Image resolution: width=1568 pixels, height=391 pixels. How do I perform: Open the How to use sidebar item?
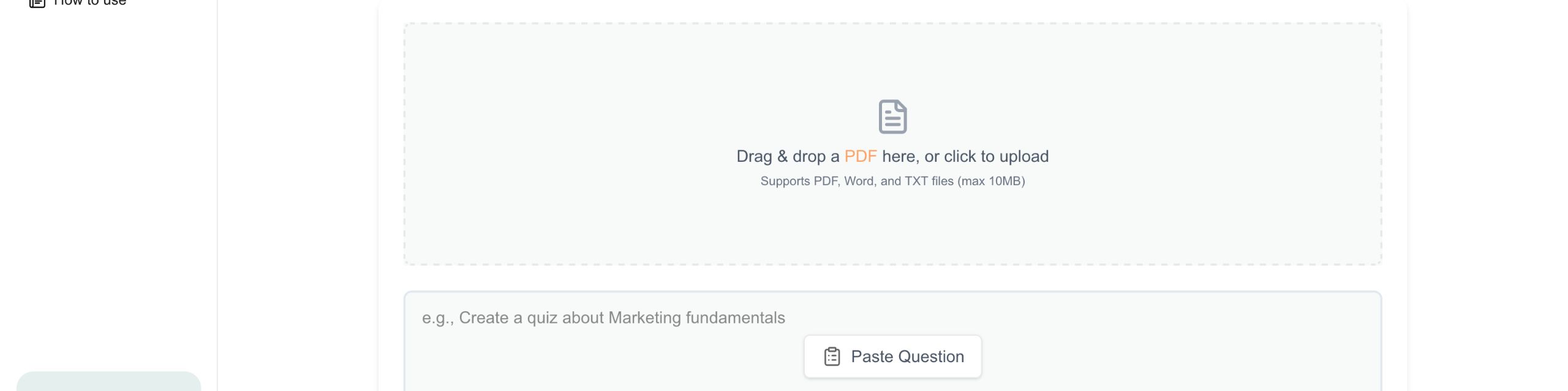click(x=89, y=2)
